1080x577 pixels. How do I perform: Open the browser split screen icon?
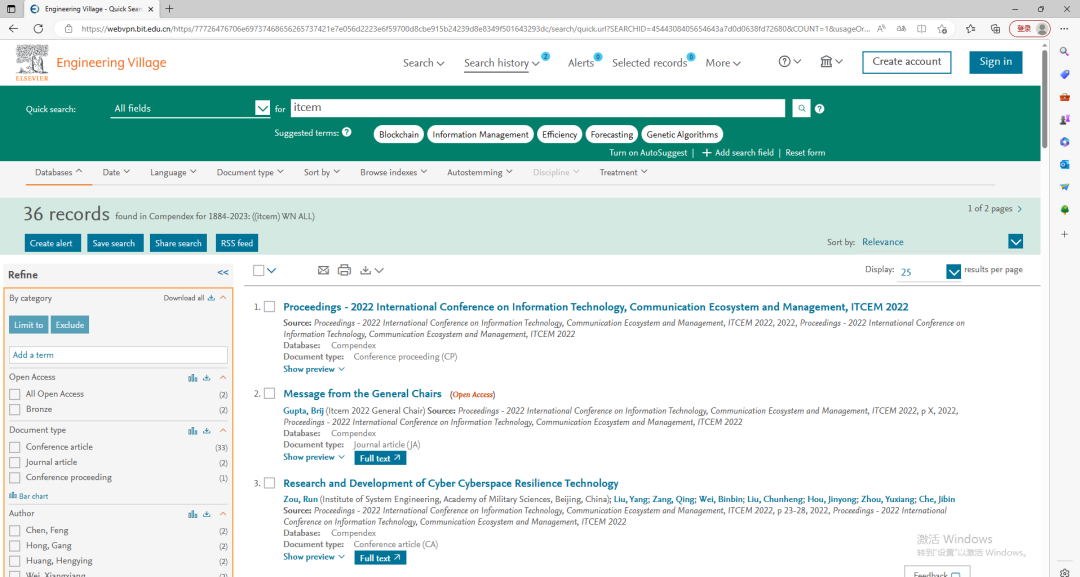click(x=922, y=28)
